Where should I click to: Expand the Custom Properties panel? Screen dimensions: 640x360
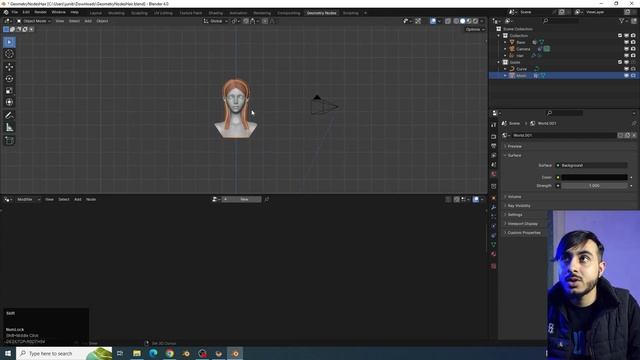(523, 233)
